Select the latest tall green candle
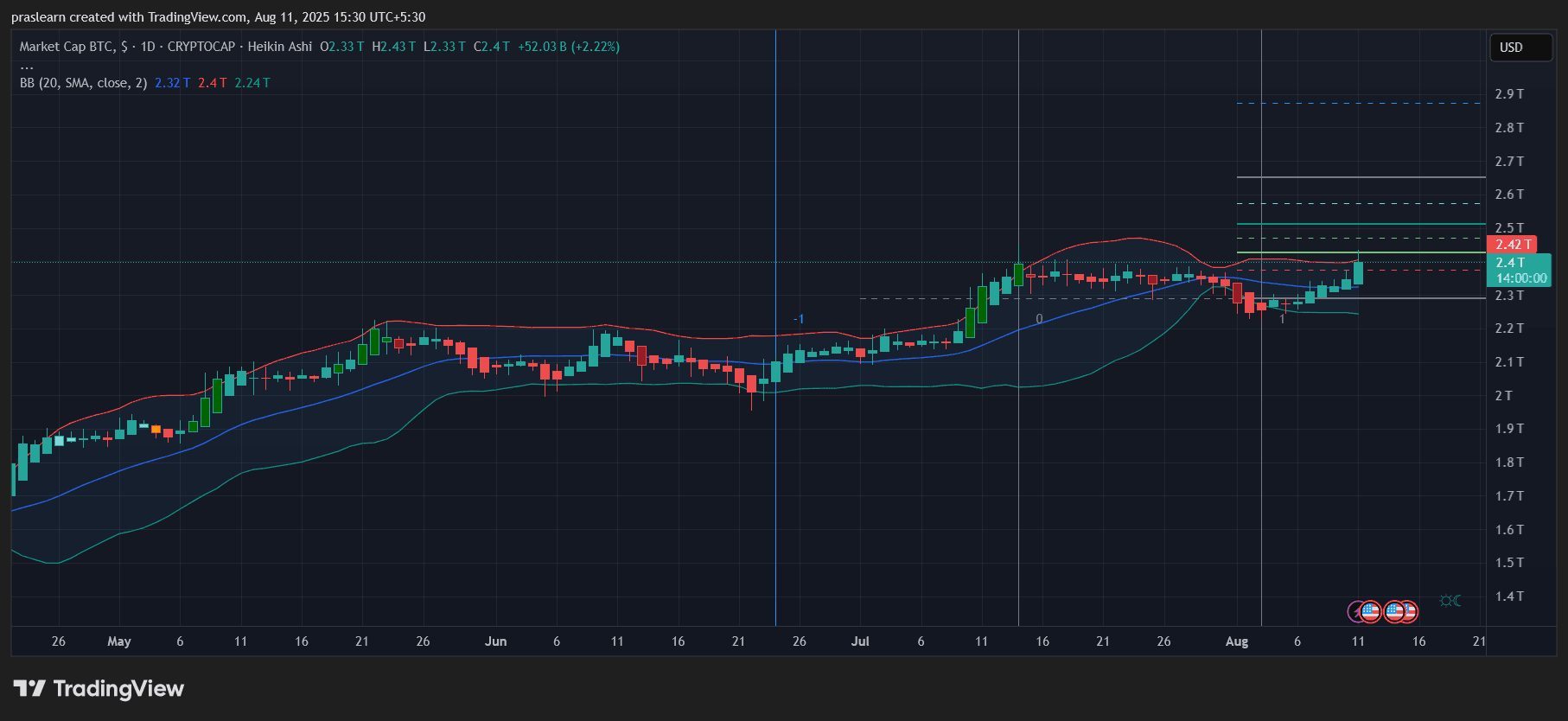The height and width of the screenshot is (721, 1568). [1358, 272]
